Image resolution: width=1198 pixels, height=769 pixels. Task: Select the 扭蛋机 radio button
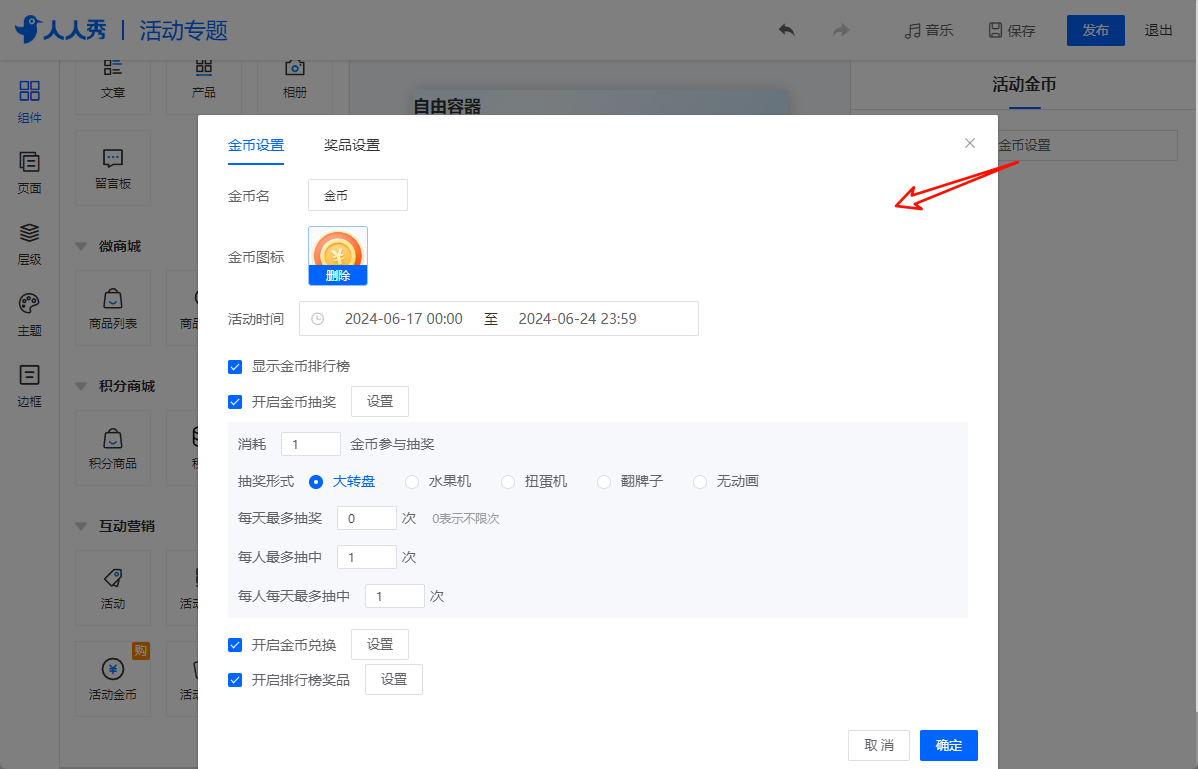tap(508, 482)
